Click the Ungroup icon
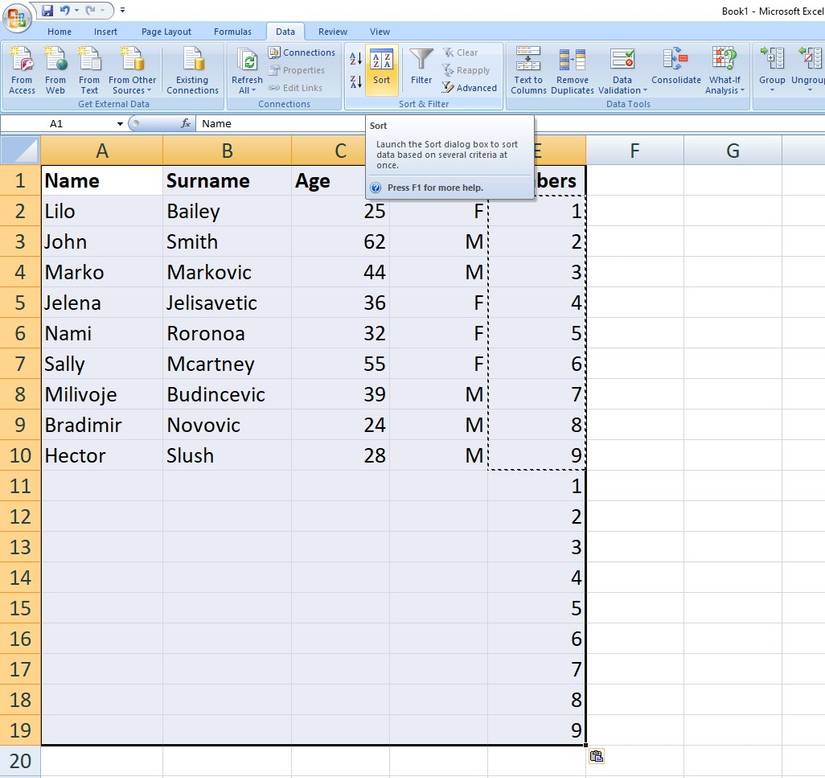 (x=810, y=59)
